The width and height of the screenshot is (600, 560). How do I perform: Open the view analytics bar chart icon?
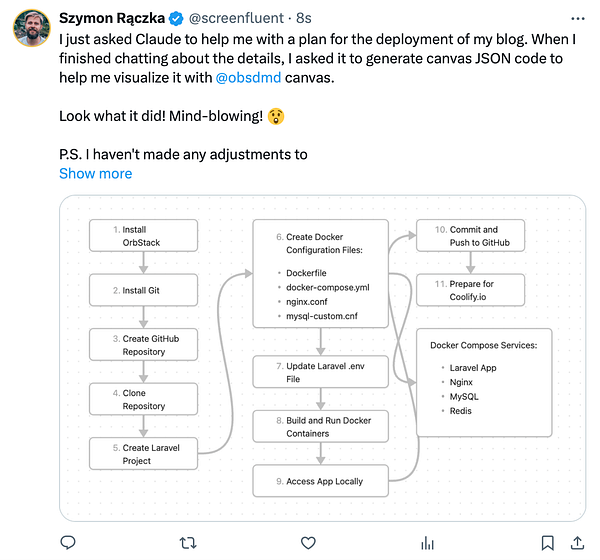click(x=428, y=543)
